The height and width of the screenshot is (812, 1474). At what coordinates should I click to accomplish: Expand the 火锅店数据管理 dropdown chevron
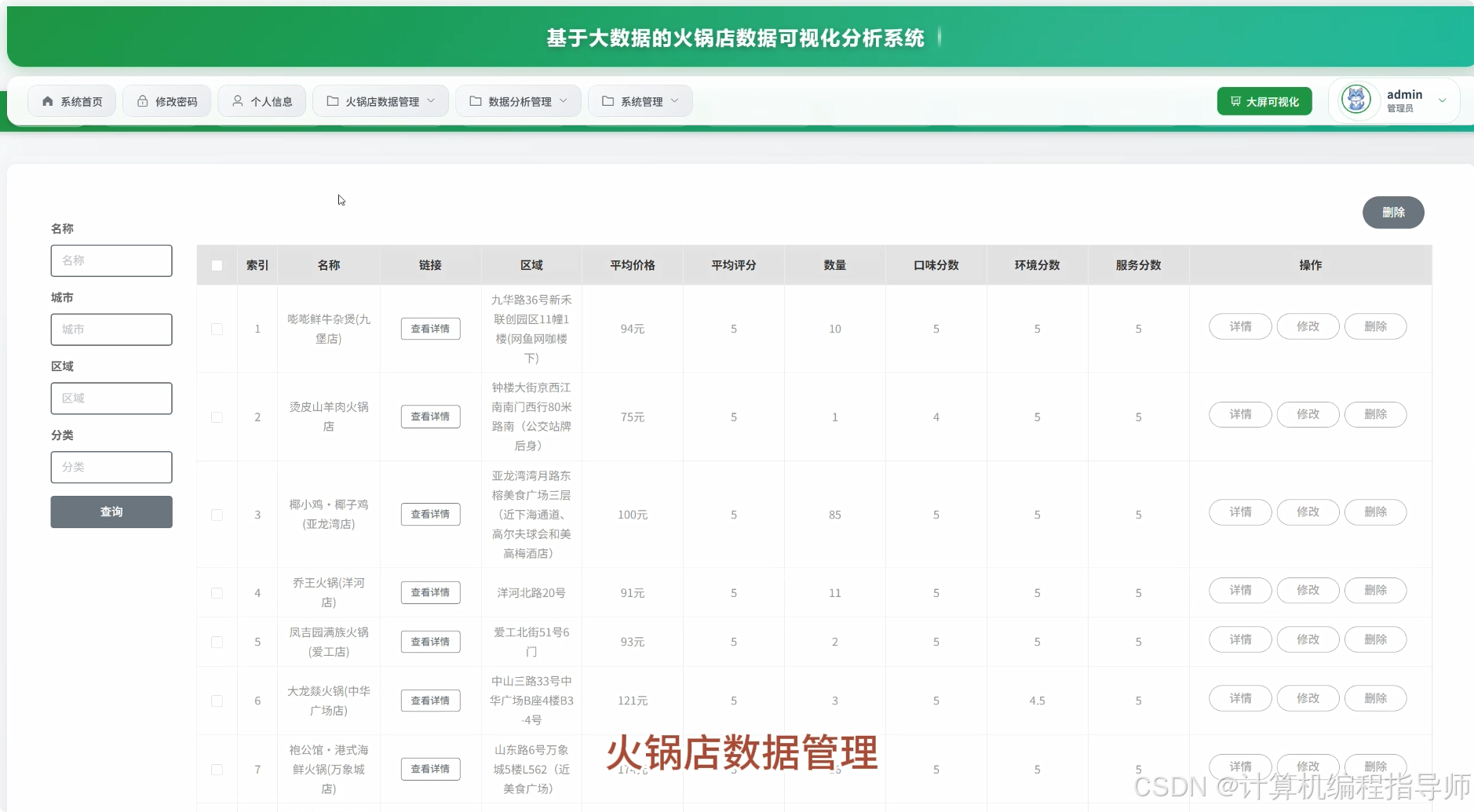point(431,101)
